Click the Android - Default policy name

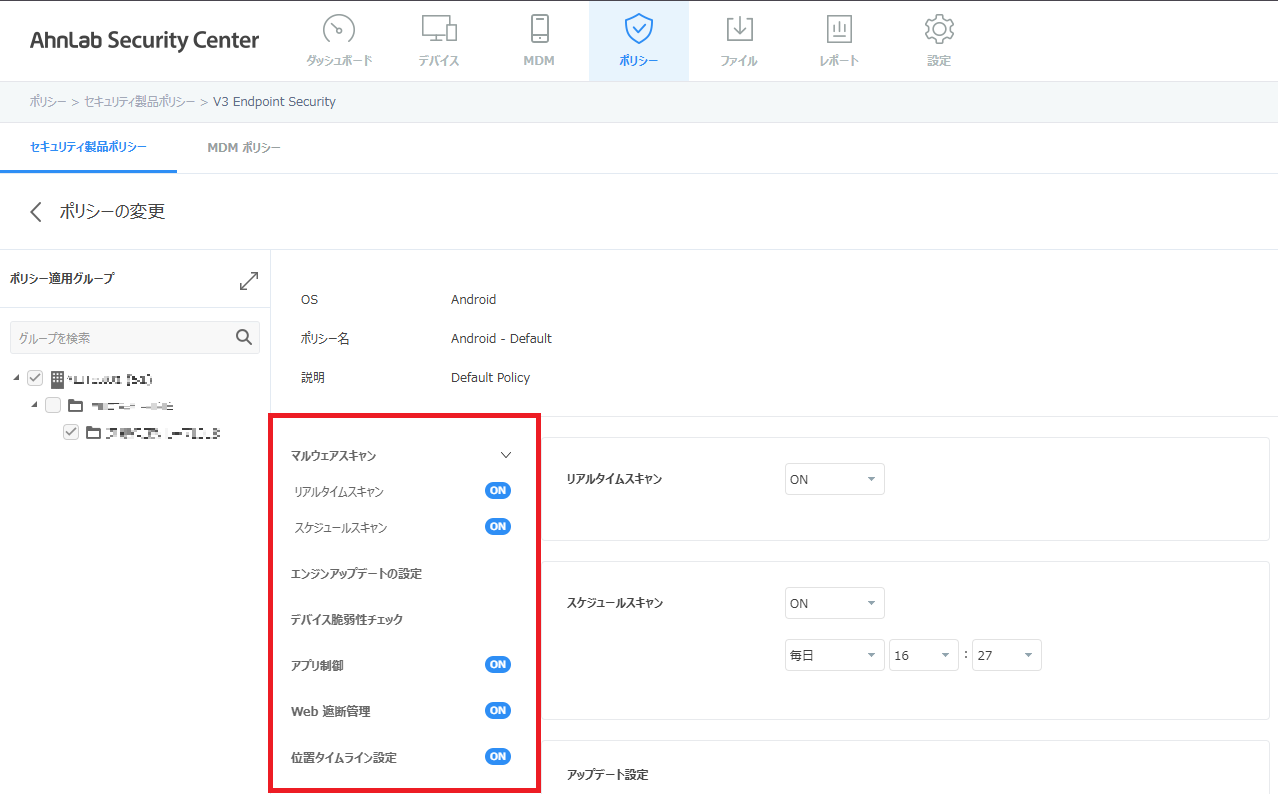501,338
